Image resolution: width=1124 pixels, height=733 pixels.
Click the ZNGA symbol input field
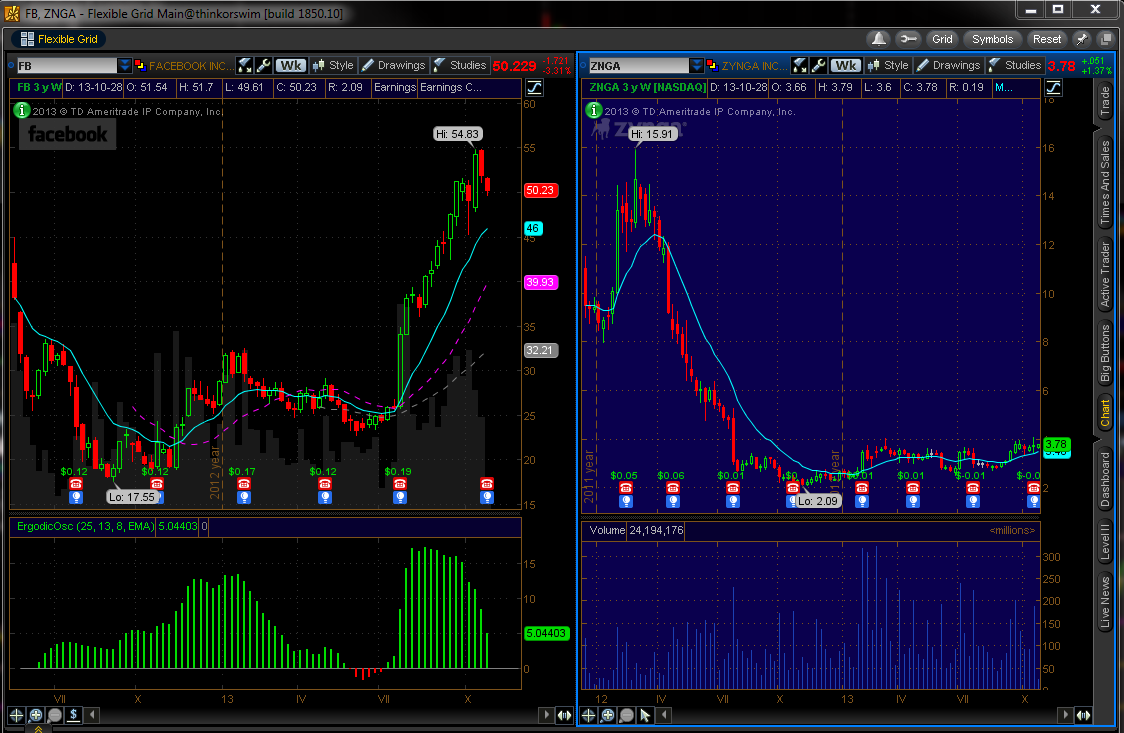click(638, 66)
